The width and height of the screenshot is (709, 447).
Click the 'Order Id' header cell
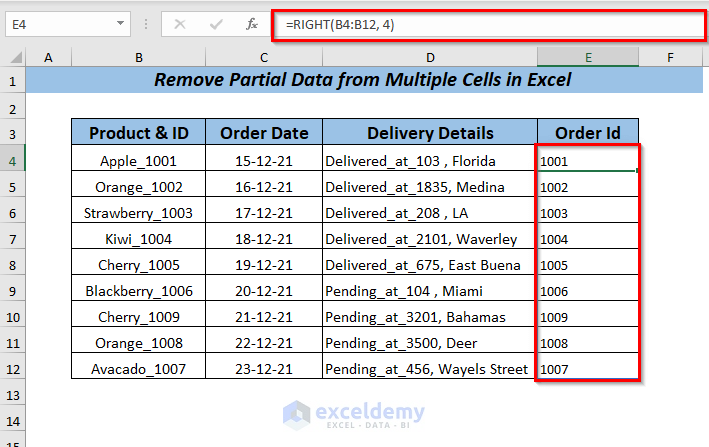588,132
